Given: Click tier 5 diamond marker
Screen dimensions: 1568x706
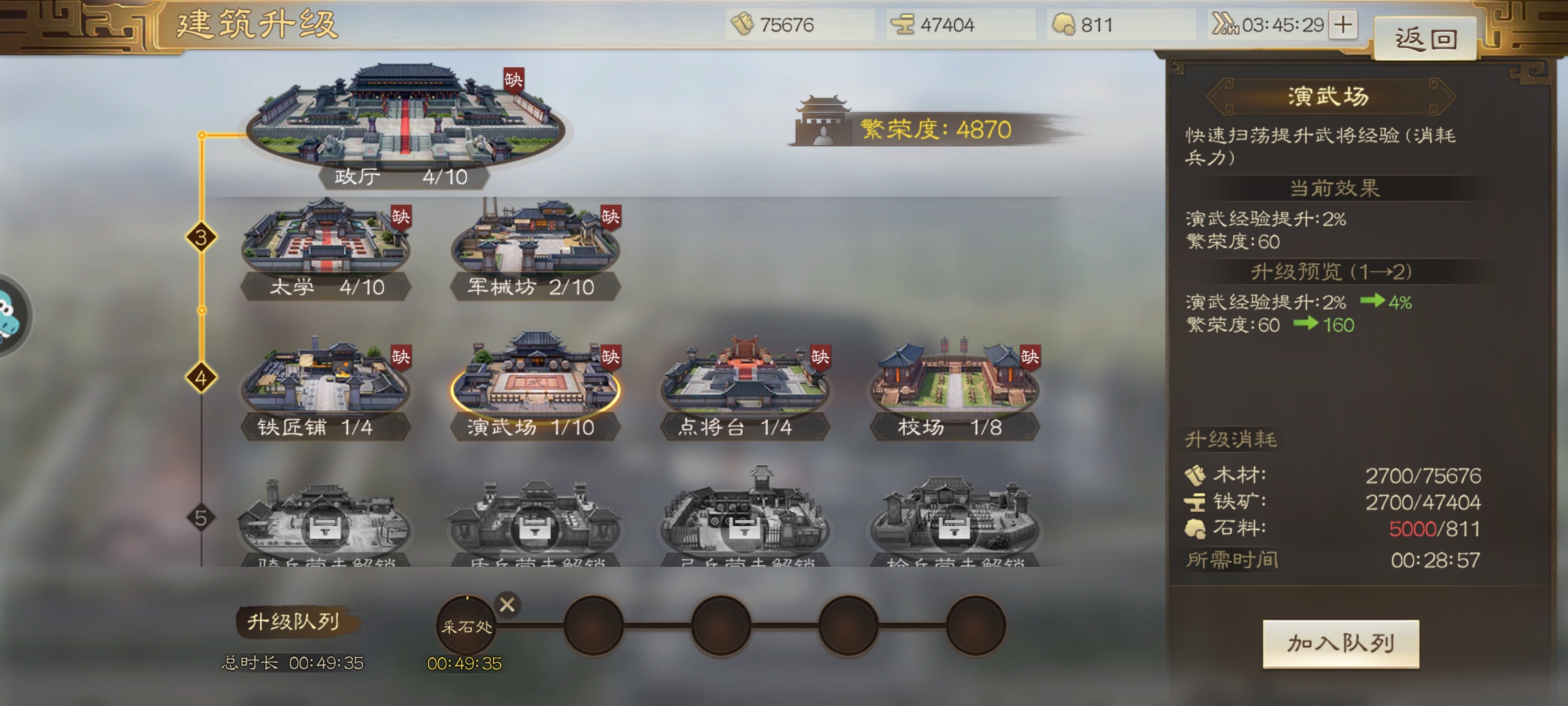Looking at the screenshot, I should pyautogui.click(x=201, y=518).
